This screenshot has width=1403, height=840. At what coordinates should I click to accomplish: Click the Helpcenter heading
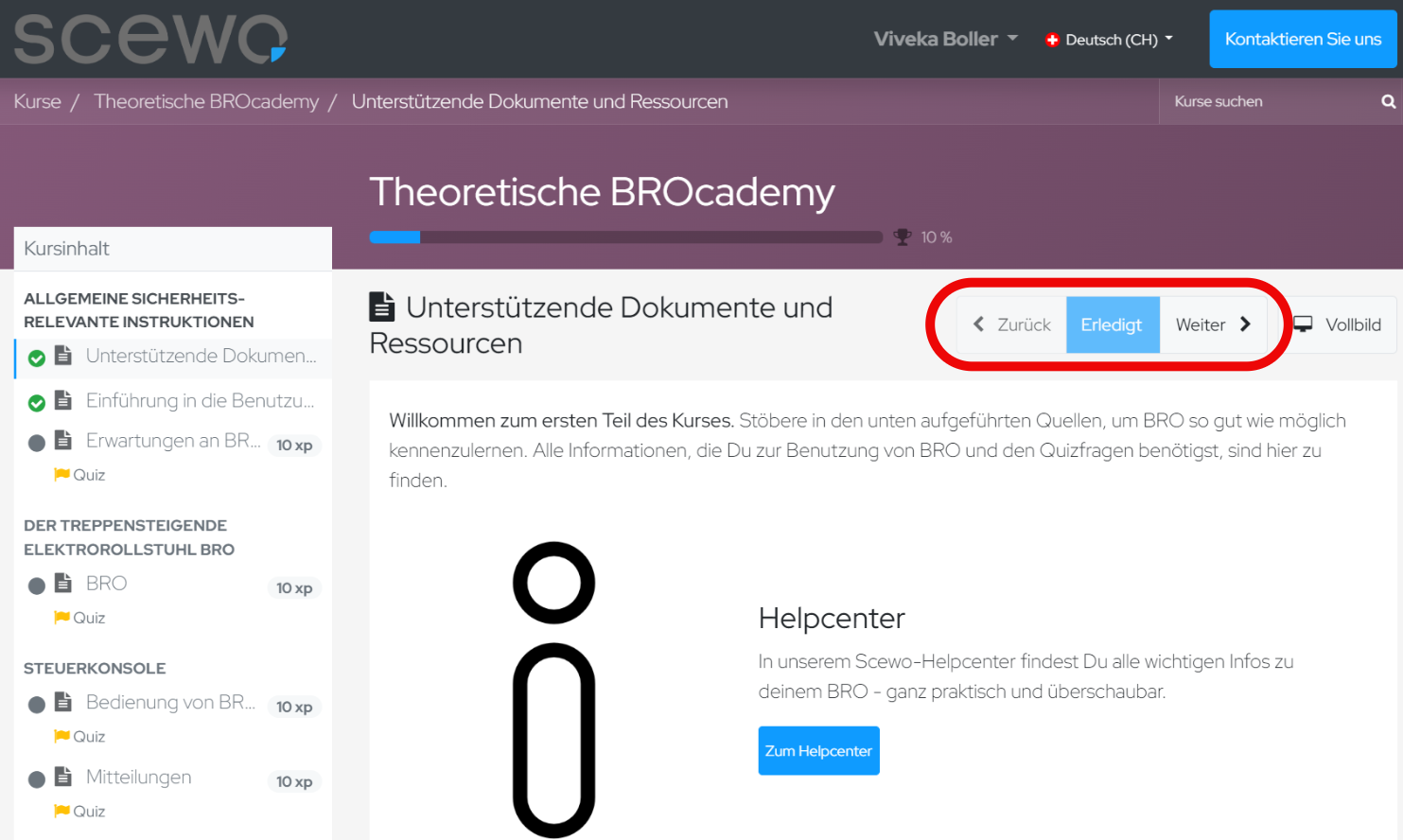(x=832, y=619)
